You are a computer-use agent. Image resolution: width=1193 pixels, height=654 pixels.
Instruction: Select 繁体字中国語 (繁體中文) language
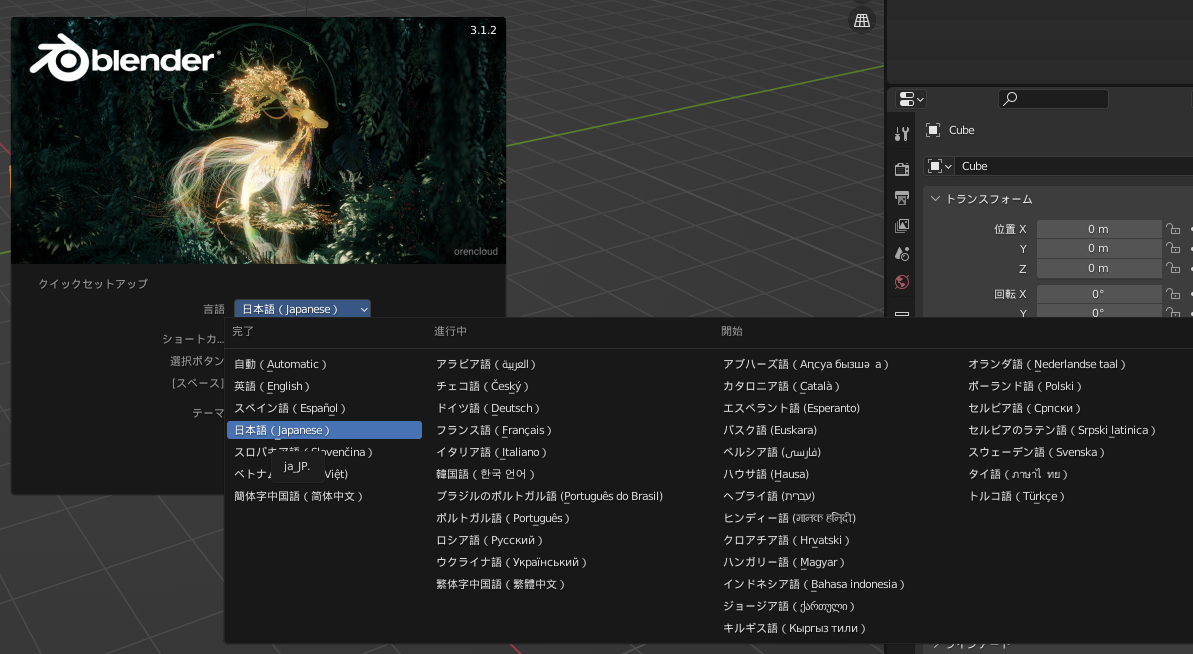tap(501, 585)
